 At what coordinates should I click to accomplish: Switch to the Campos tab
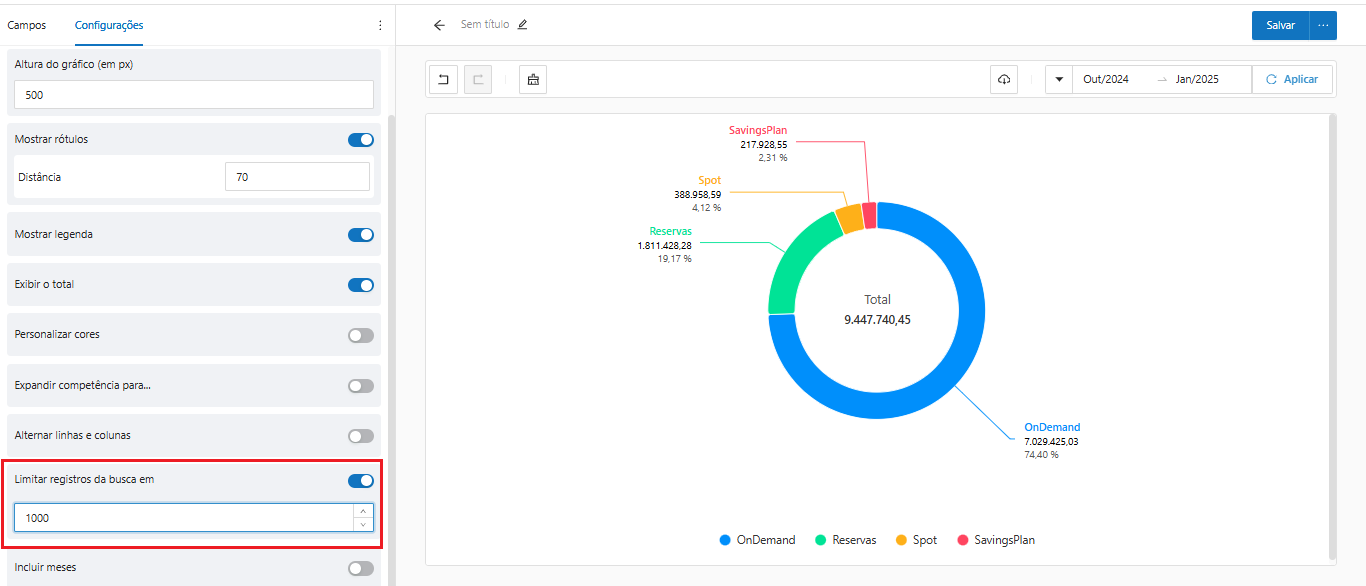click(x=26, y=25)
